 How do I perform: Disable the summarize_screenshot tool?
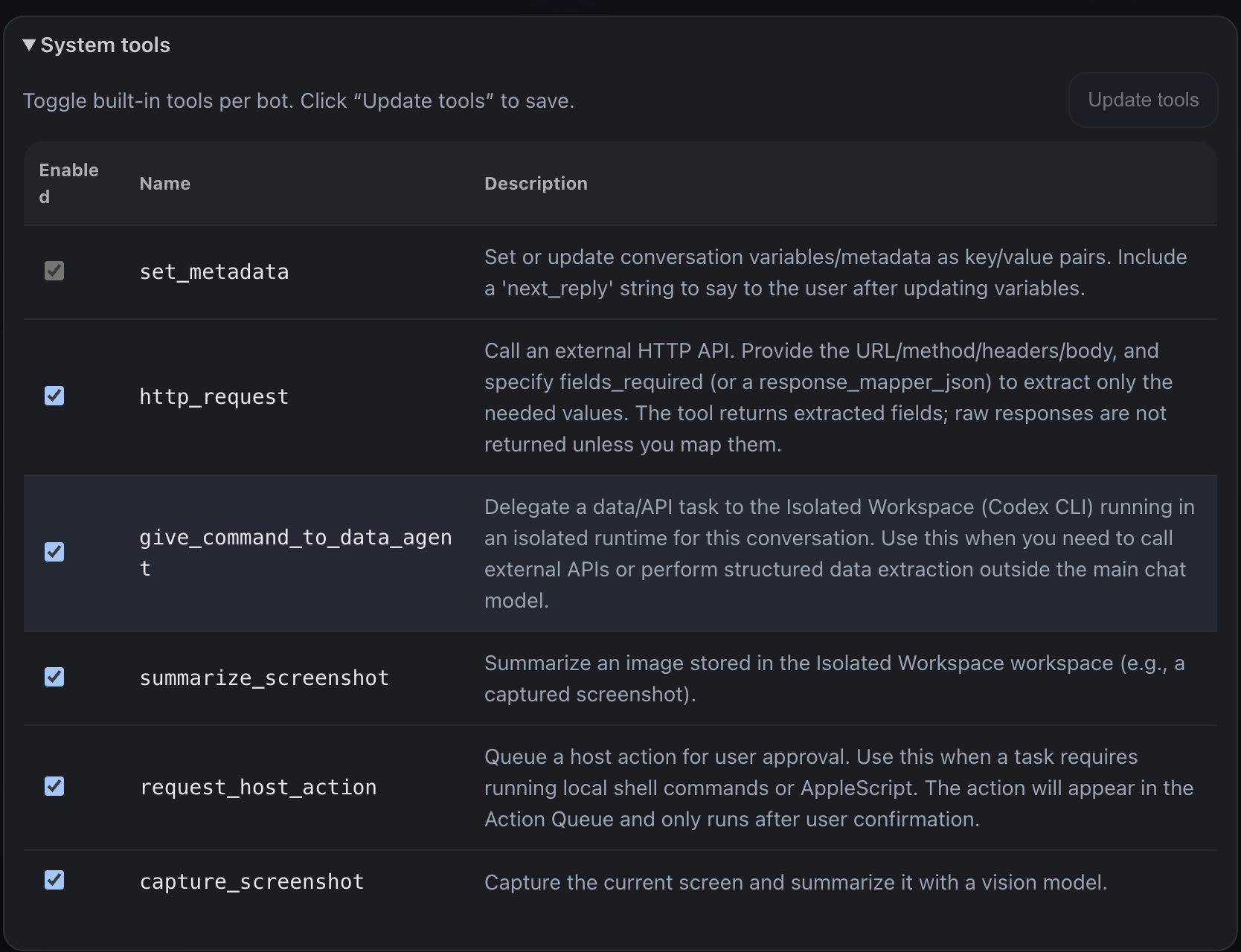pyautogui.click(x=54, y=677)
